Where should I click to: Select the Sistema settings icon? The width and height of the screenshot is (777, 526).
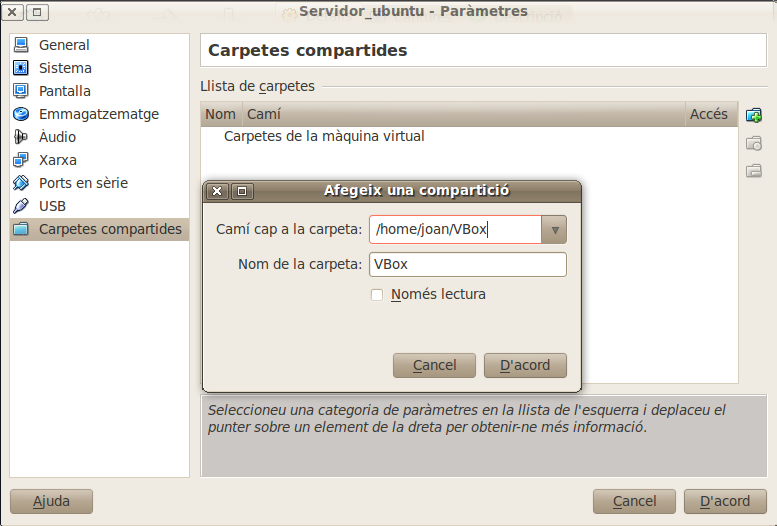pos(21,68)
